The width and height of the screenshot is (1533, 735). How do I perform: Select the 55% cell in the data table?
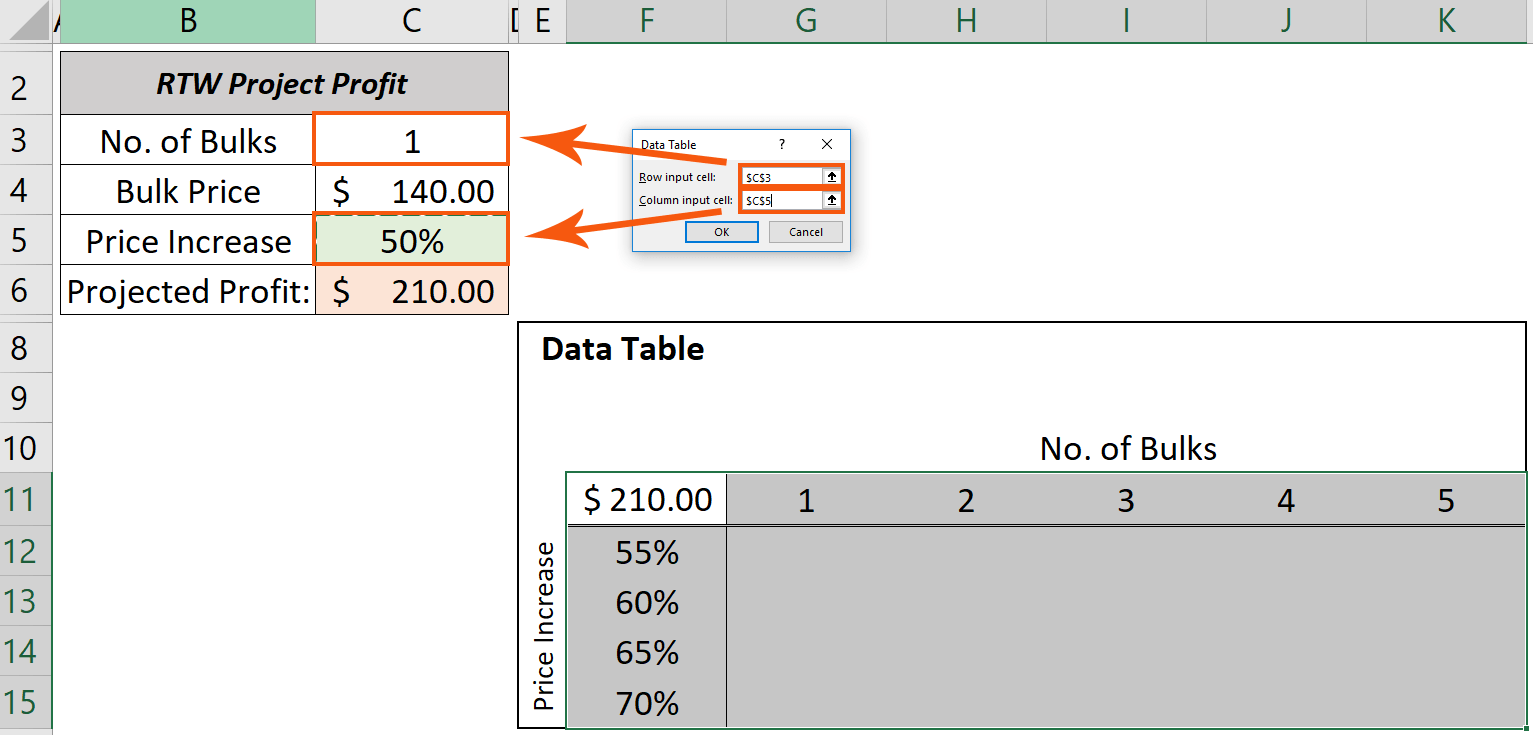tap(645, 551)
